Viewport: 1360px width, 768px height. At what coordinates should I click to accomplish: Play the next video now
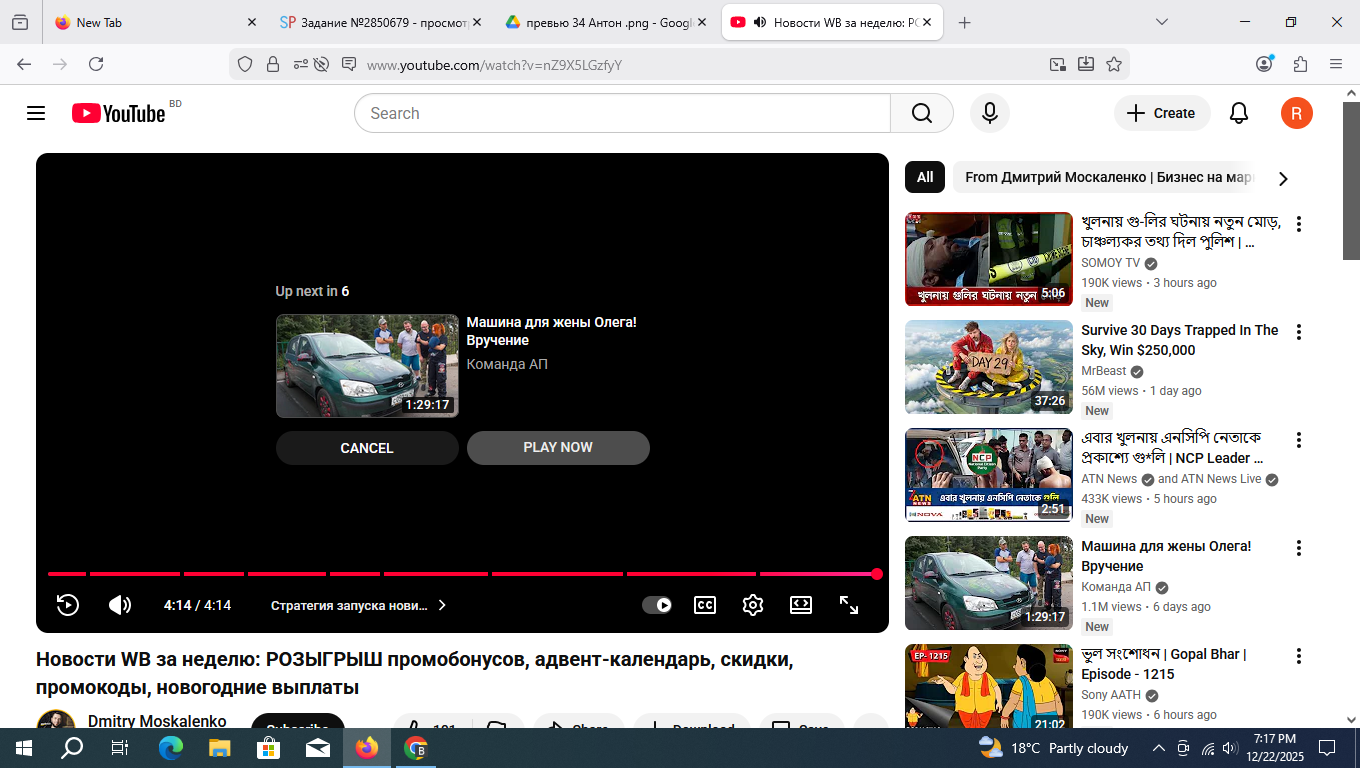(x=558, y=447)
